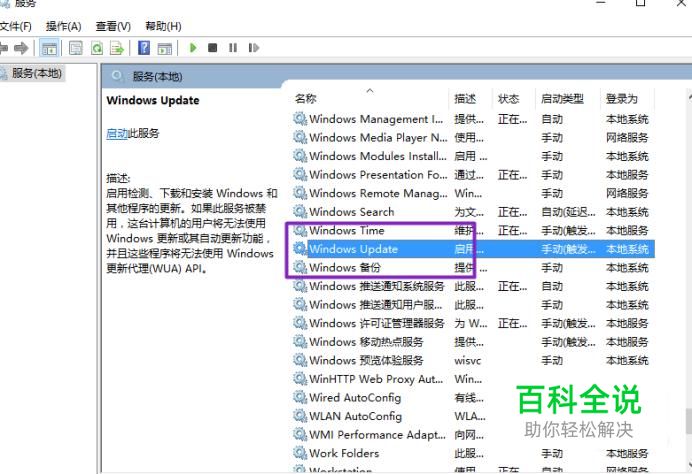The width and height of the screenshot is (692, 474).
Task: Select the Windows Management I... service name
Action: (x=376, y=119)
